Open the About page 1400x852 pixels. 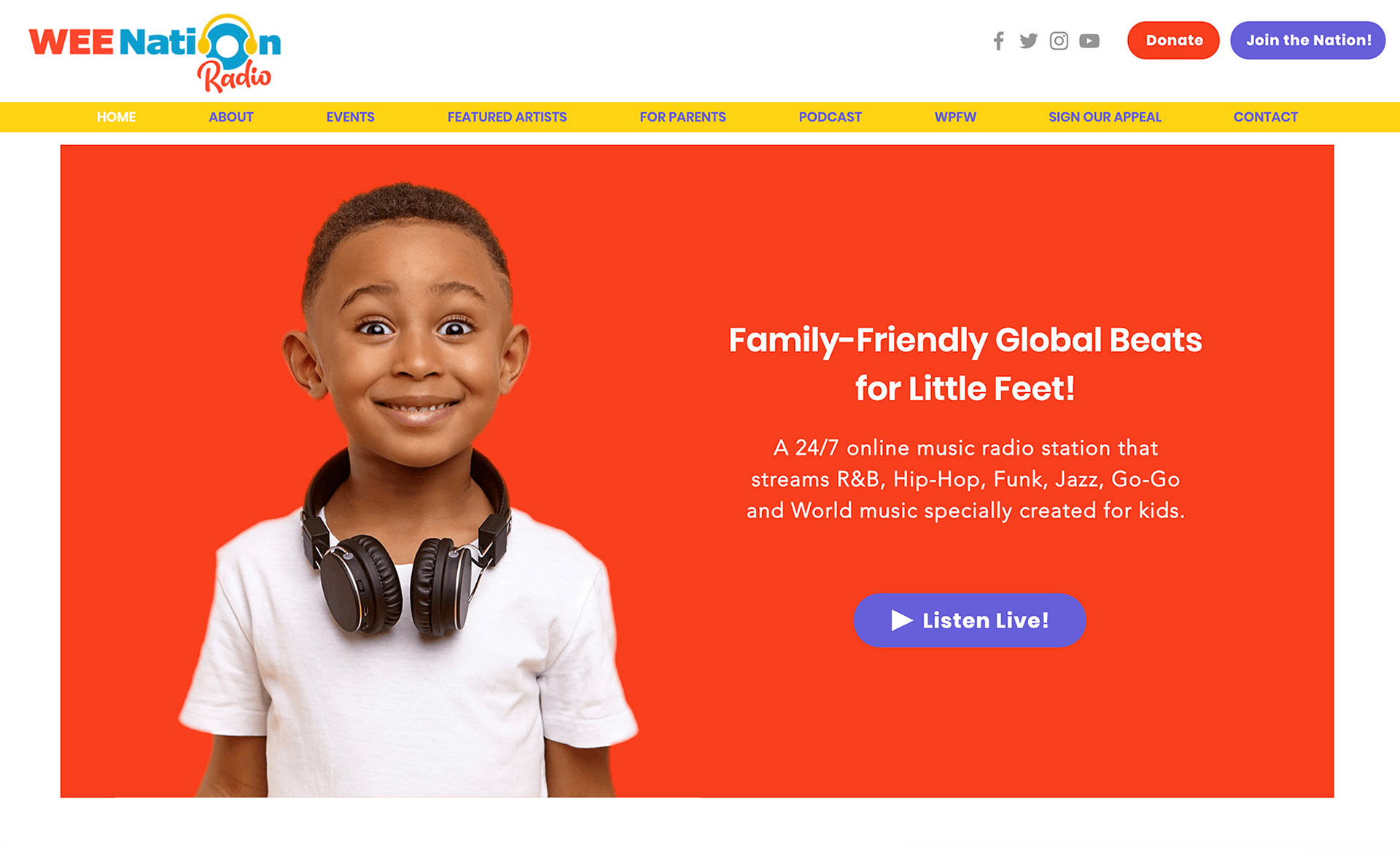(230, 117)
